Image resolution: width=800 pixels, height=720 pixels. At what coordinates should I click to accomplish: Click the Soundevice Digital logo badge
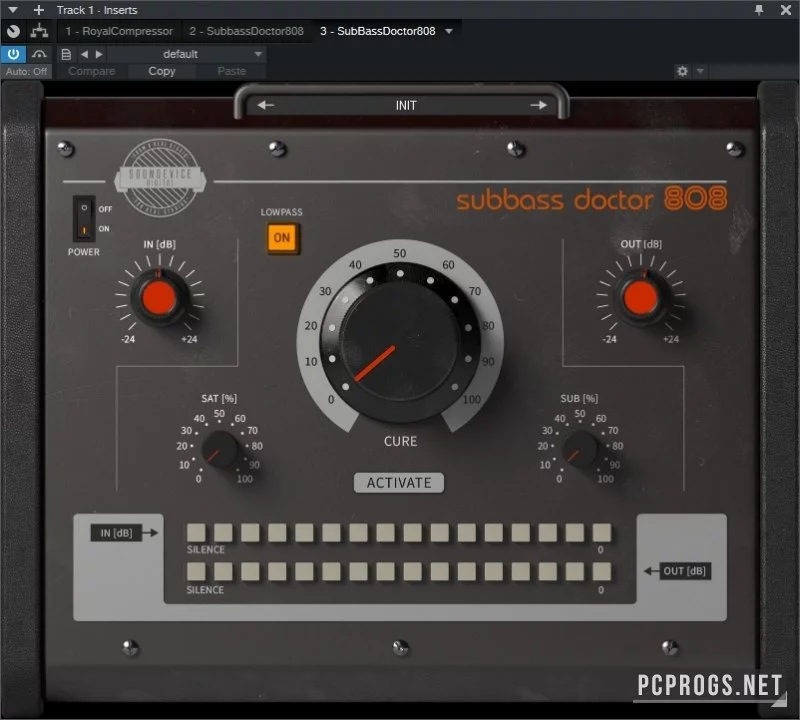point(160,178)
